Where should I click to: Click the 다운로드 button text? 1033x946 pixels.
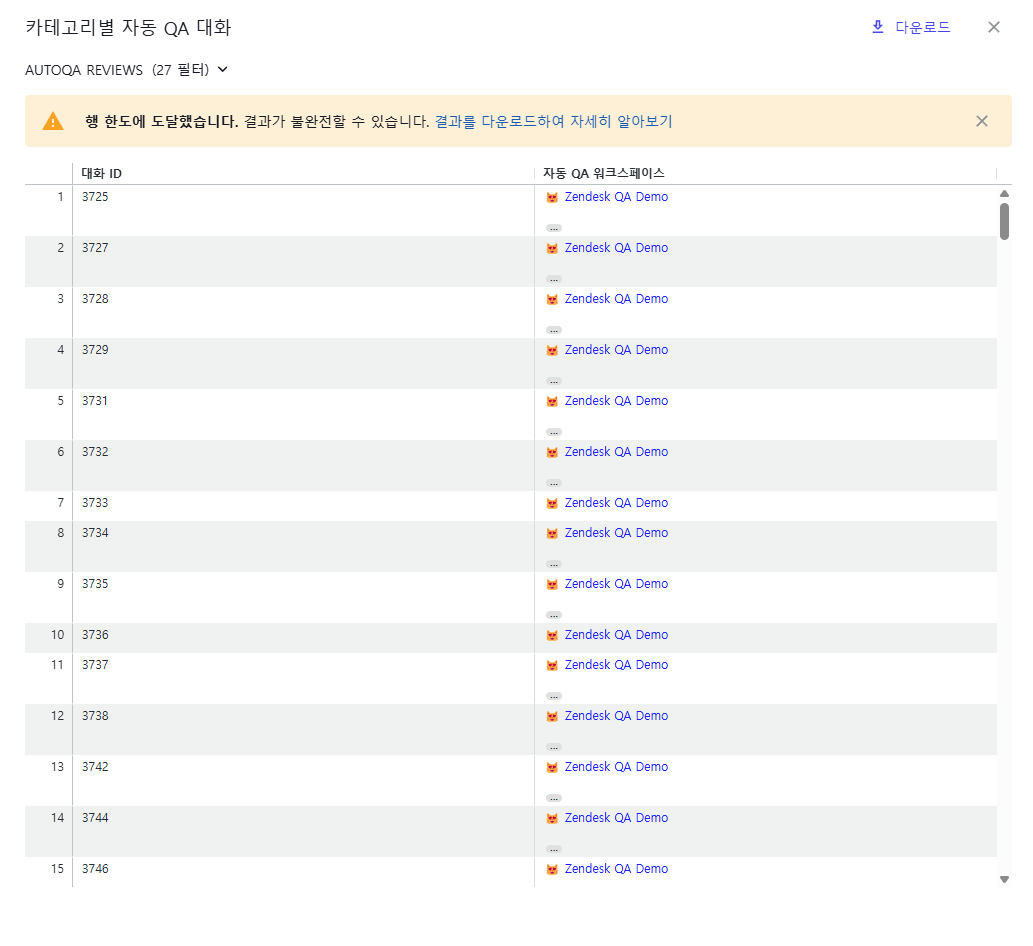(x=922, y=27)
